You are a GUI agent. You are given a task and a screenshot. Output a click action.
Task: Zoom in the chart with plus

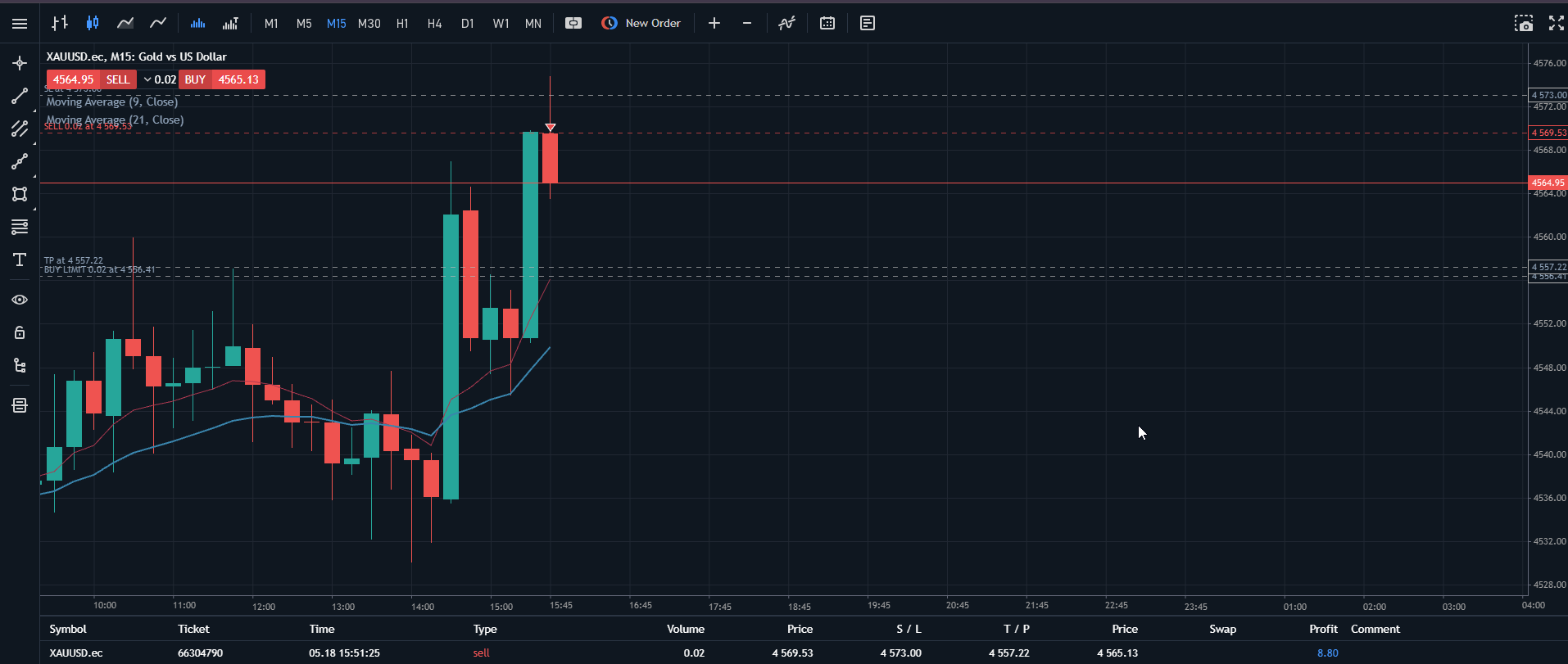click(x=714, y=24)
